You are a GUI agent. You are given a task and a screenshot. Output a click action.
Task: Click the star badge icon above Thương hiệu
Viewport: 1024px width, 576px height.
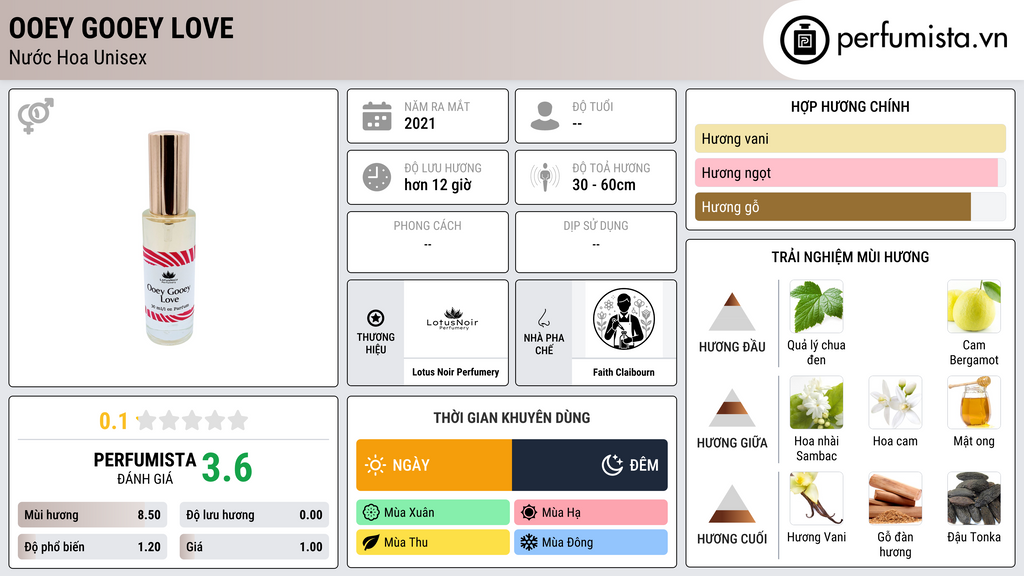(x=376, y=318)
